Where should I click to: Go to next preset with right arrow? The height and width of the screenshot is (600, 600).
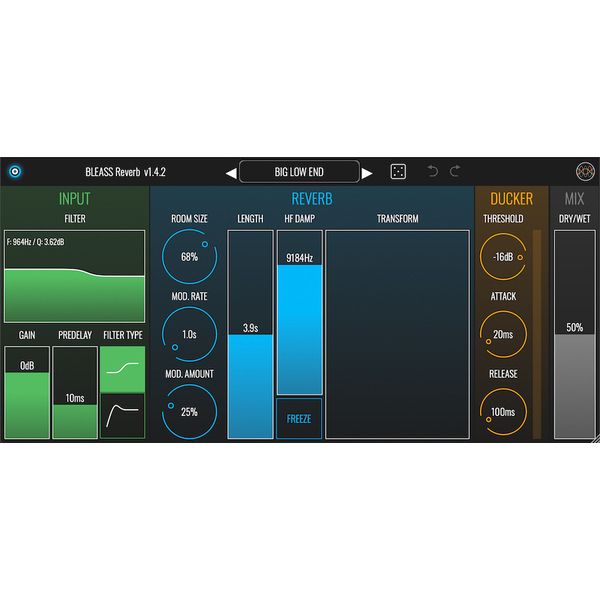click(367, 172)
